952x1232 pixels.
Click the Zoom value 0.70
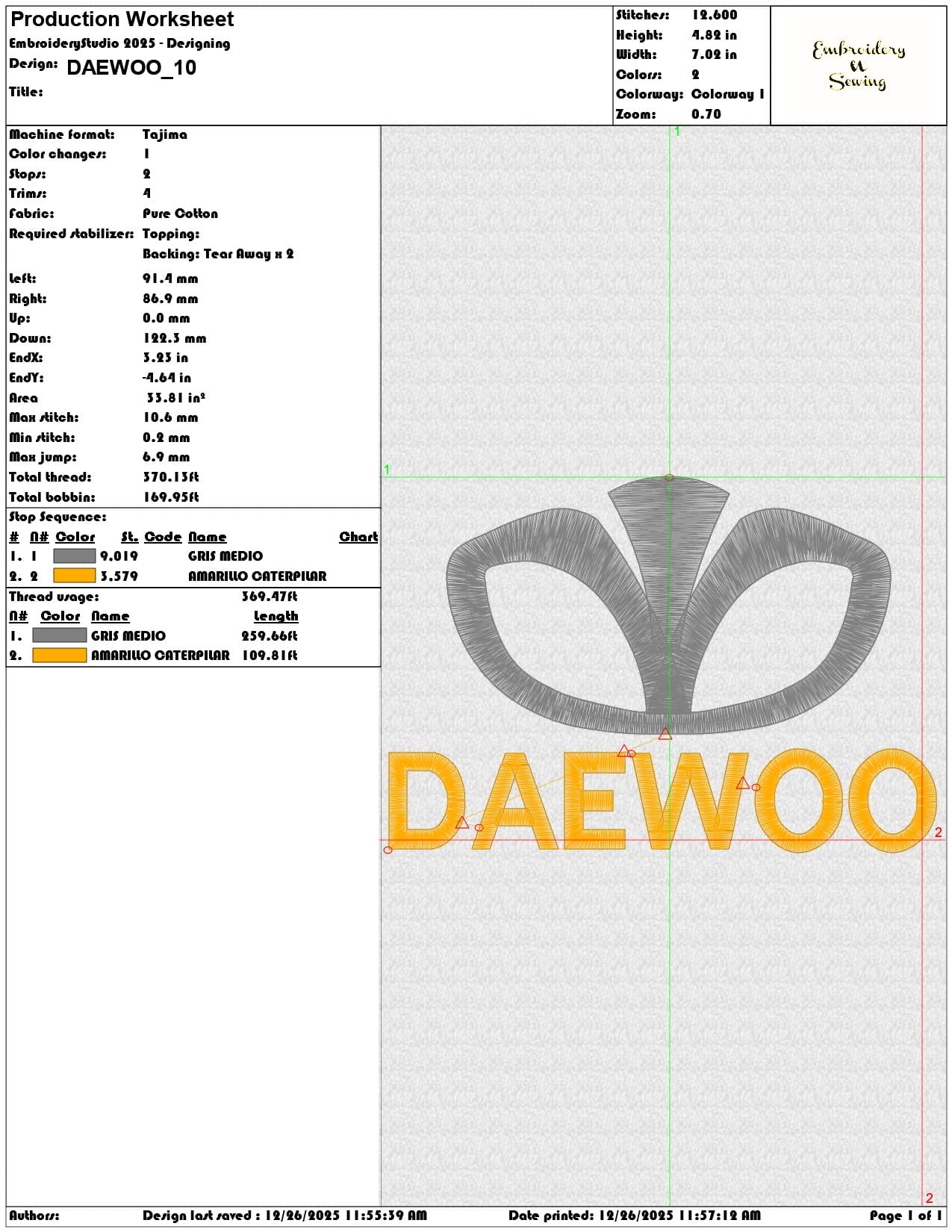[x=706, y=114]
